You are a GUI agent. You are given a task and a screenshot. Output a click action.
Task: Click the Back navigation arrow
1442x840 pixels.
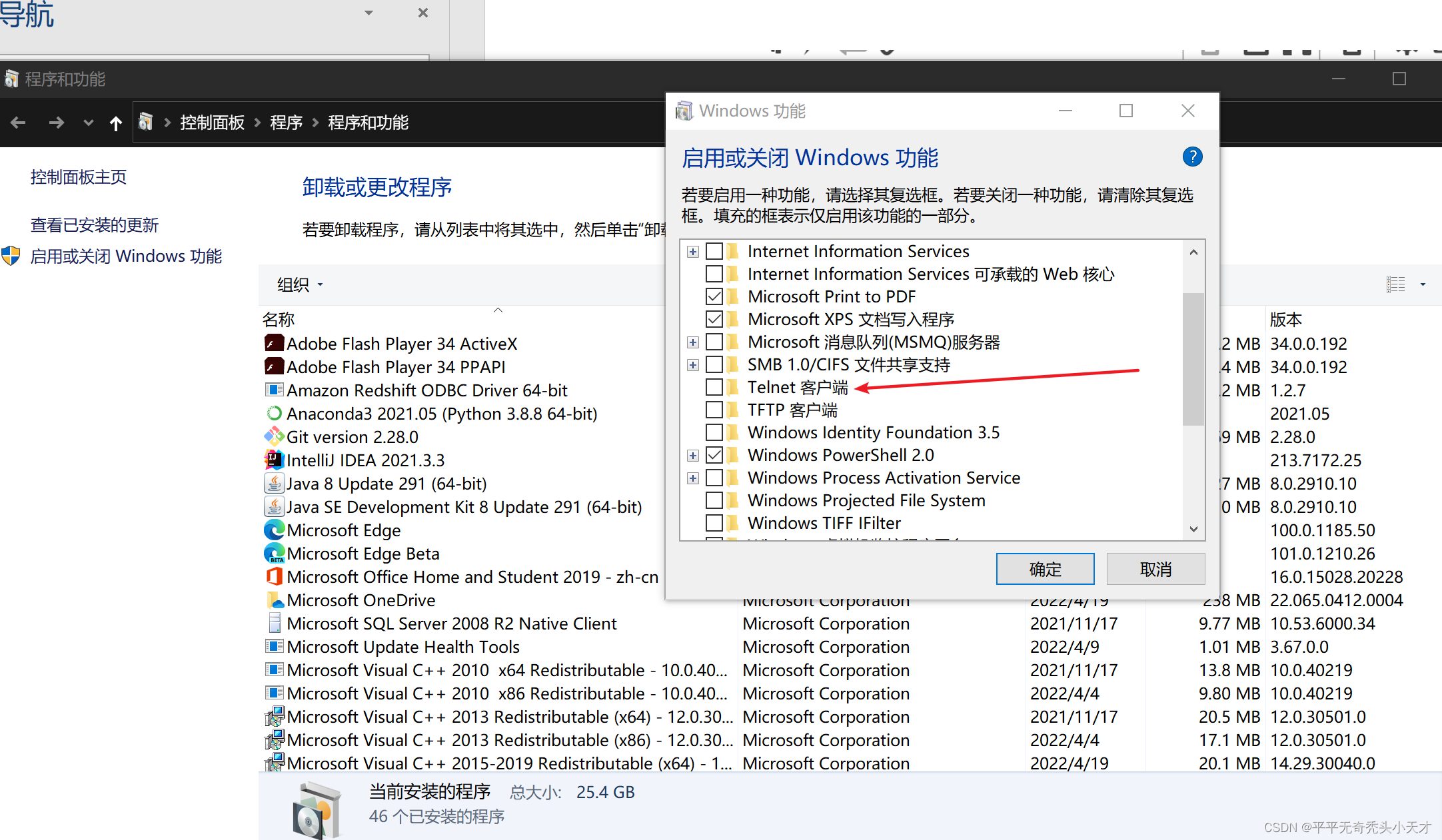(x=19, y=123)
